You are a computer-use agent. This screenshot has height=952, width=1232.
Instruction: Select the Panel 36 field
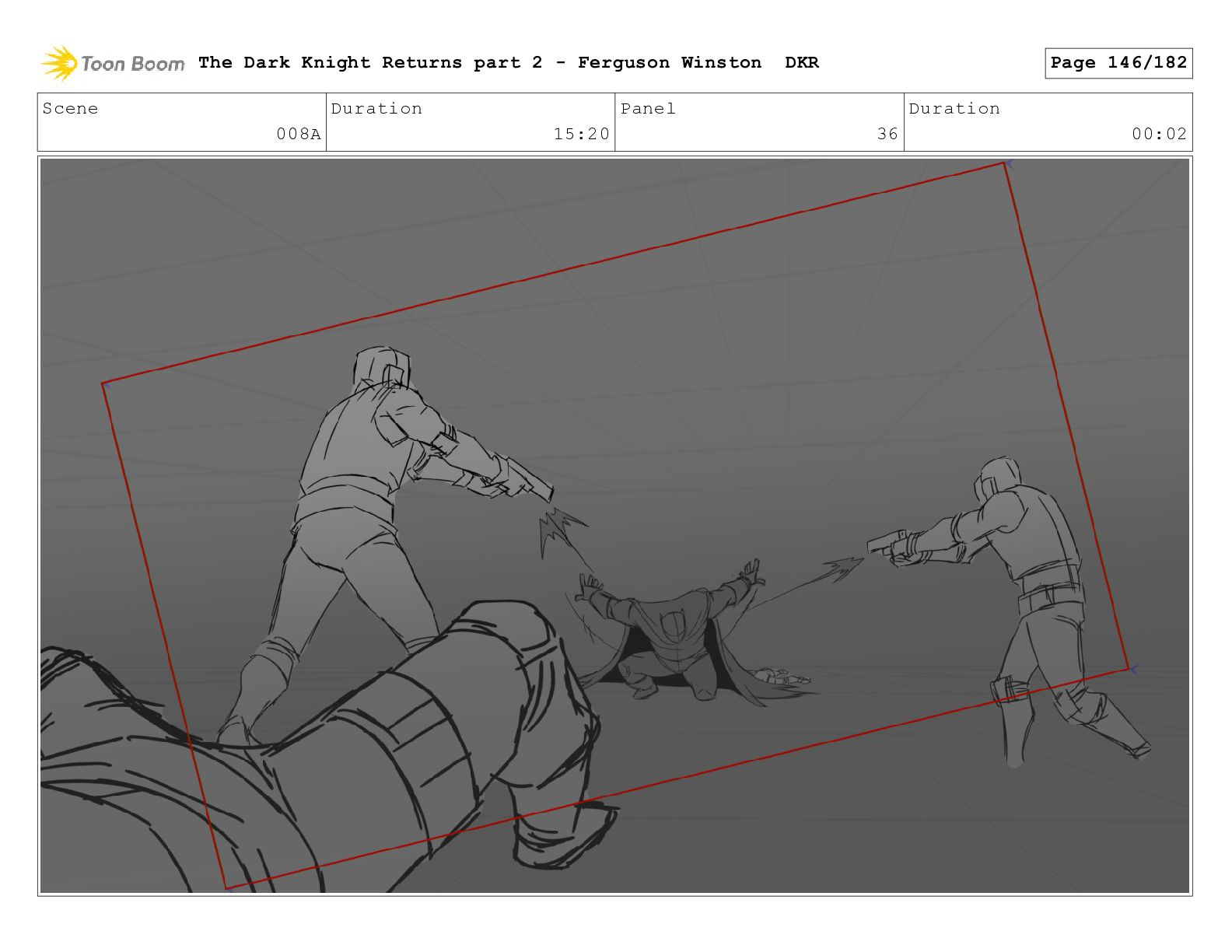[x=759, y=122]
